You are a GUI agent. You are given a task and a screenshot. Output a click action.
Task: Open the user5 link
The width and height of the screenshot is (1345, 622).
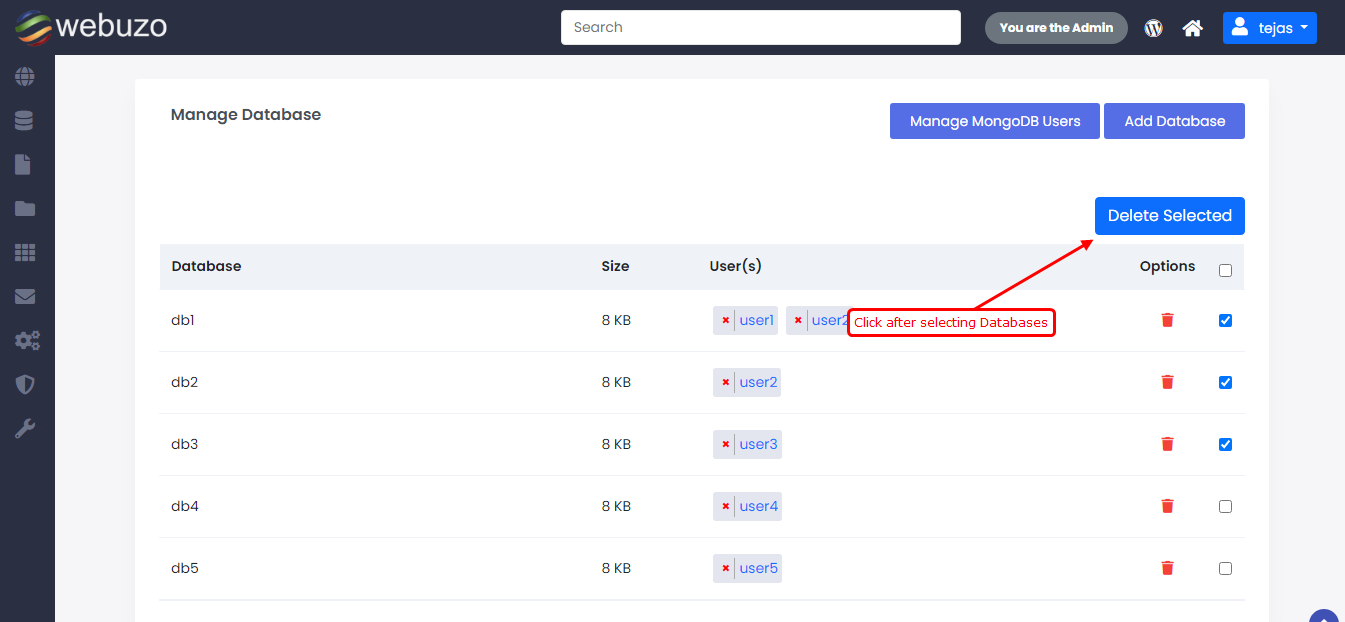758,568
